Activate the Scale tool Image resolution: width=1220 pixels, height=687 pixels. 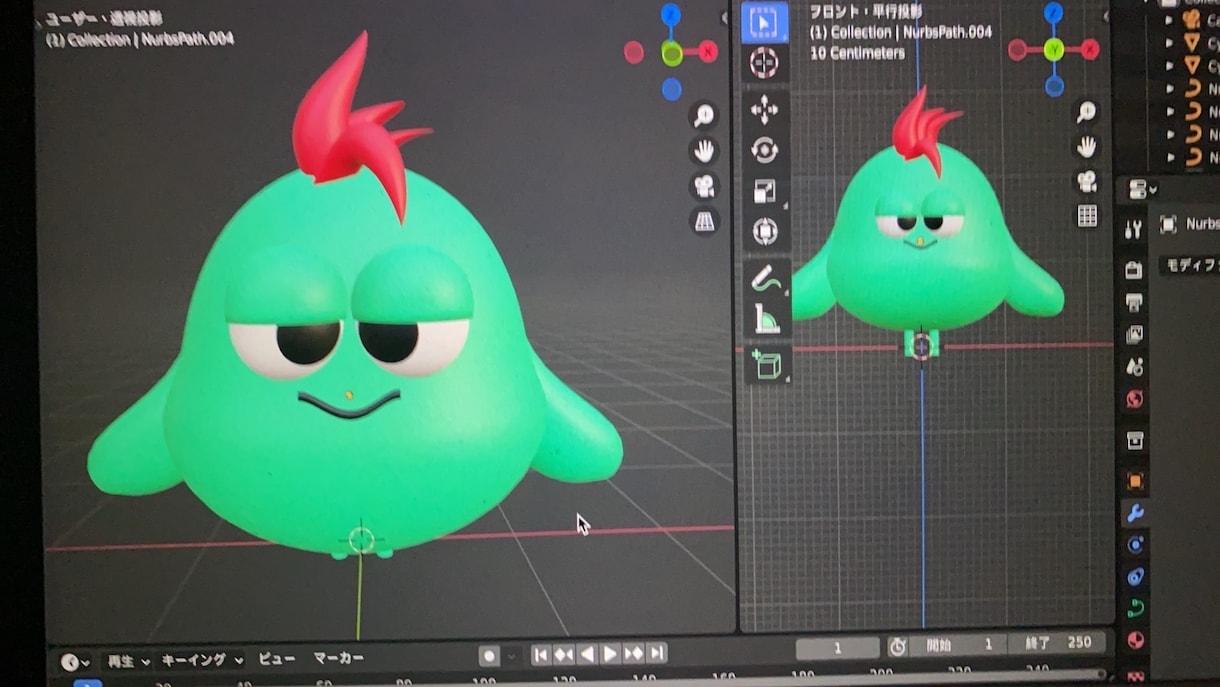tap(765, 191)
